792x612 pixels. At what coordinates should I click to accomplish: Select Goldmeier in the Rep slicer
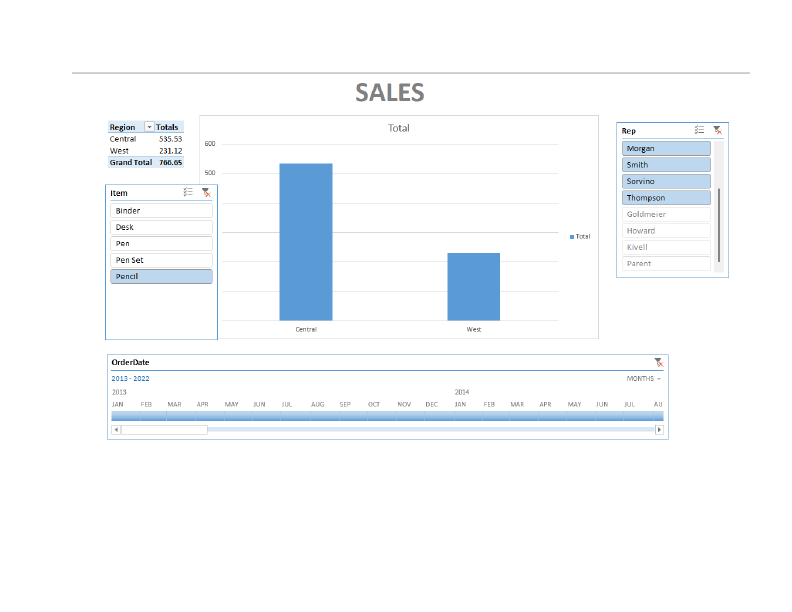[x=666, y=214]
